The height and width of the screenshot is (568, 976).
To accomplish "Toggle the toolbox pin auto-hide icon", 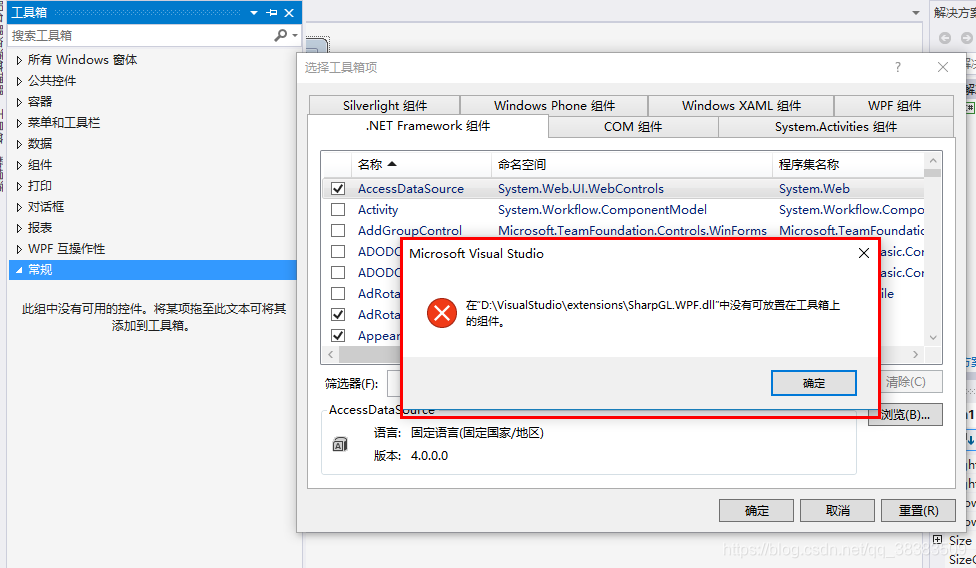I will pos(272,12).
